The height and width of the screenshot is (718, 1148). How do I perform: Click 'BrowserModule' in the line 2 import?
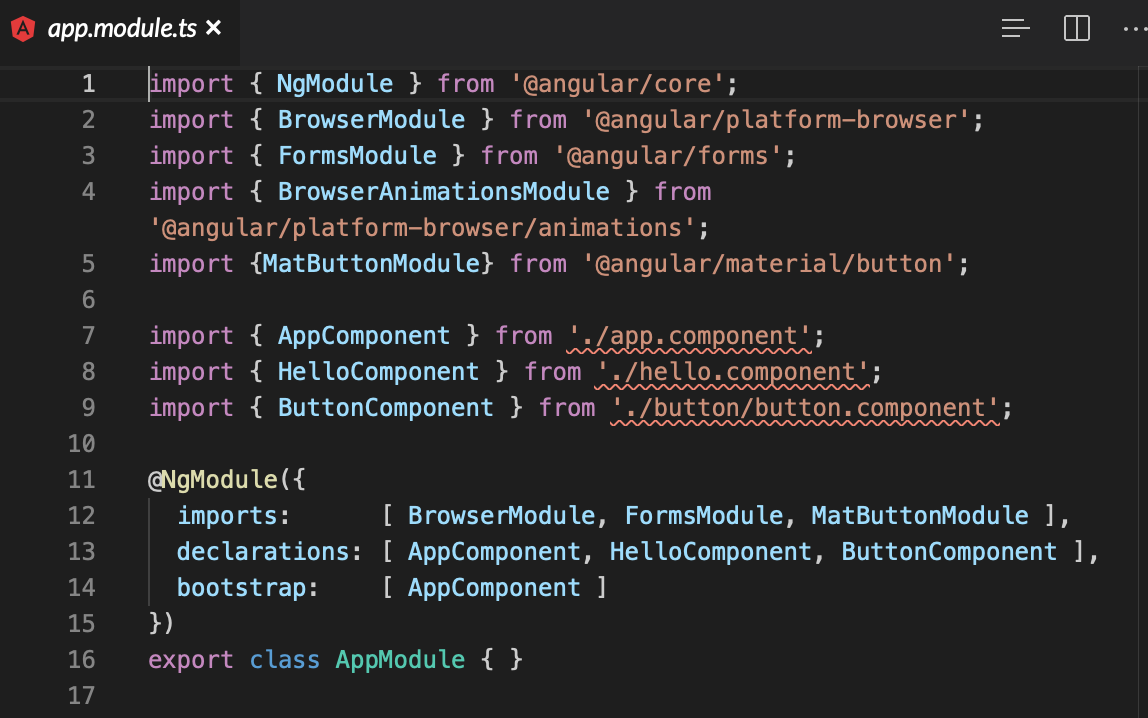371,120
